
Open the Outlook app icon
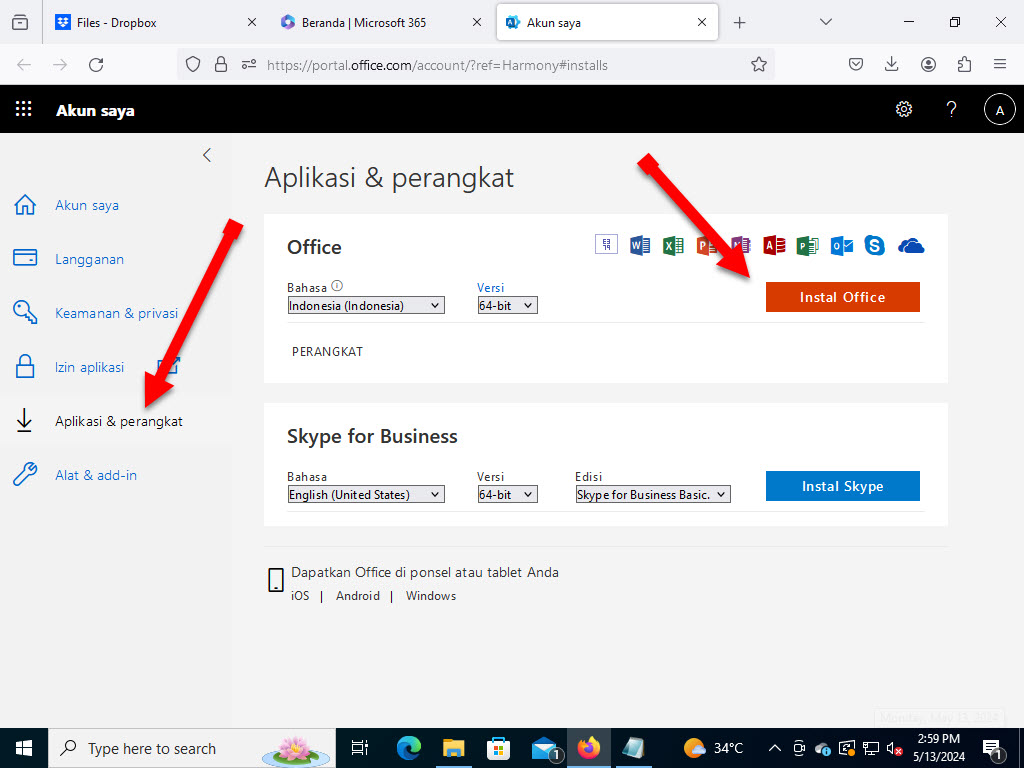pyautogui.click(x=840, y=244)
